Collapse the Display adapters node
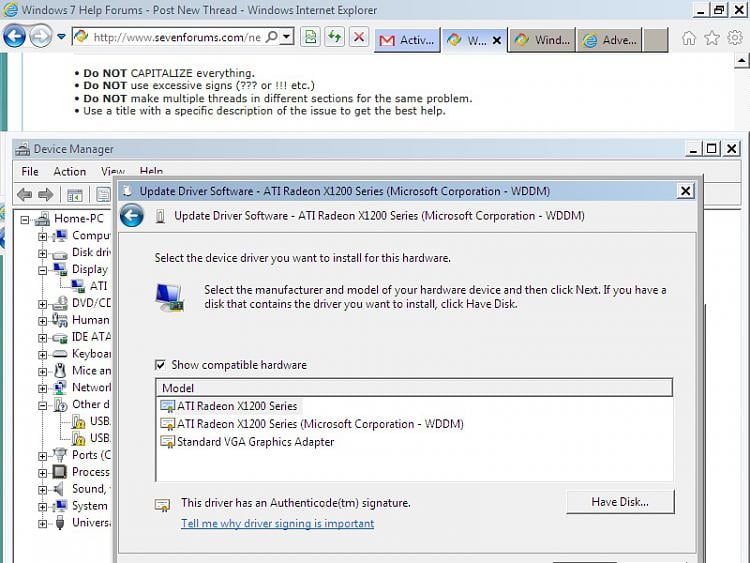The image size is (750, 563). (x=43, y=270)
